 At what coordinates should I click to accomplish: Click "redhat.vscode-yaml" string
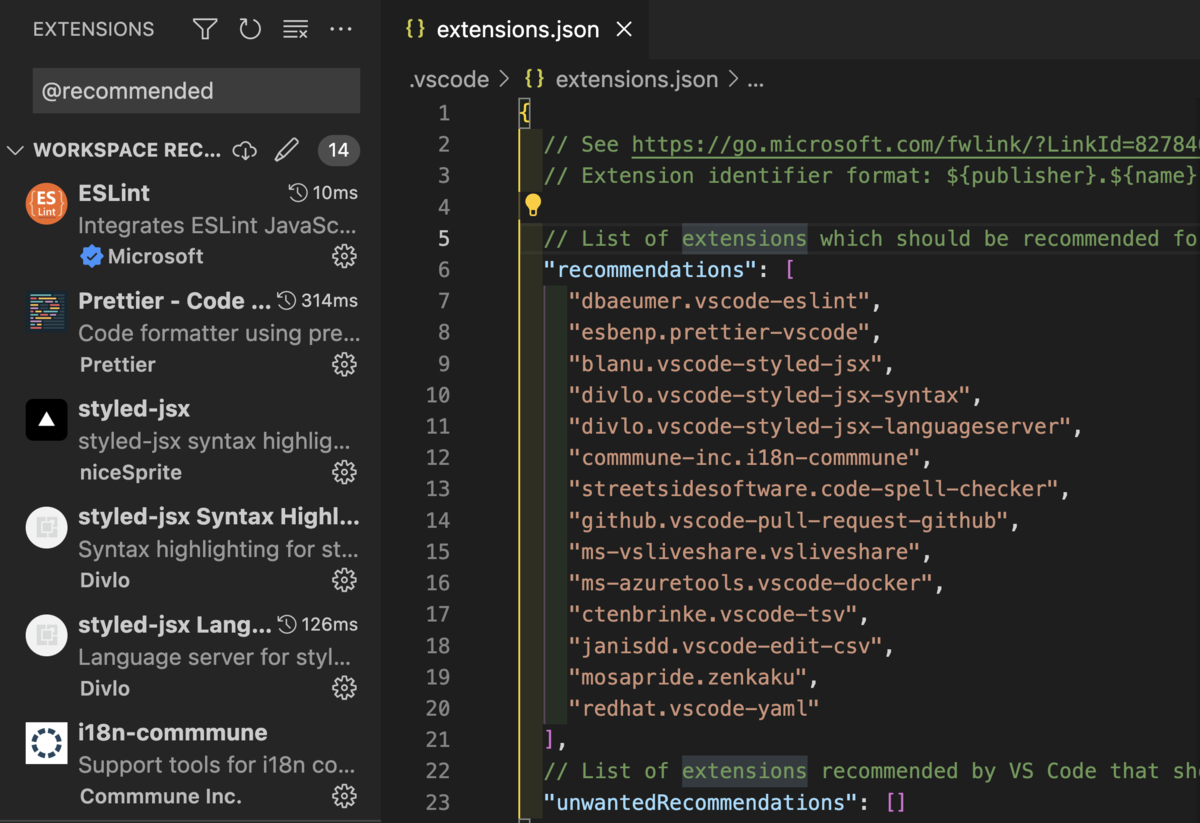pyautogui.click(x=694, y=708)
